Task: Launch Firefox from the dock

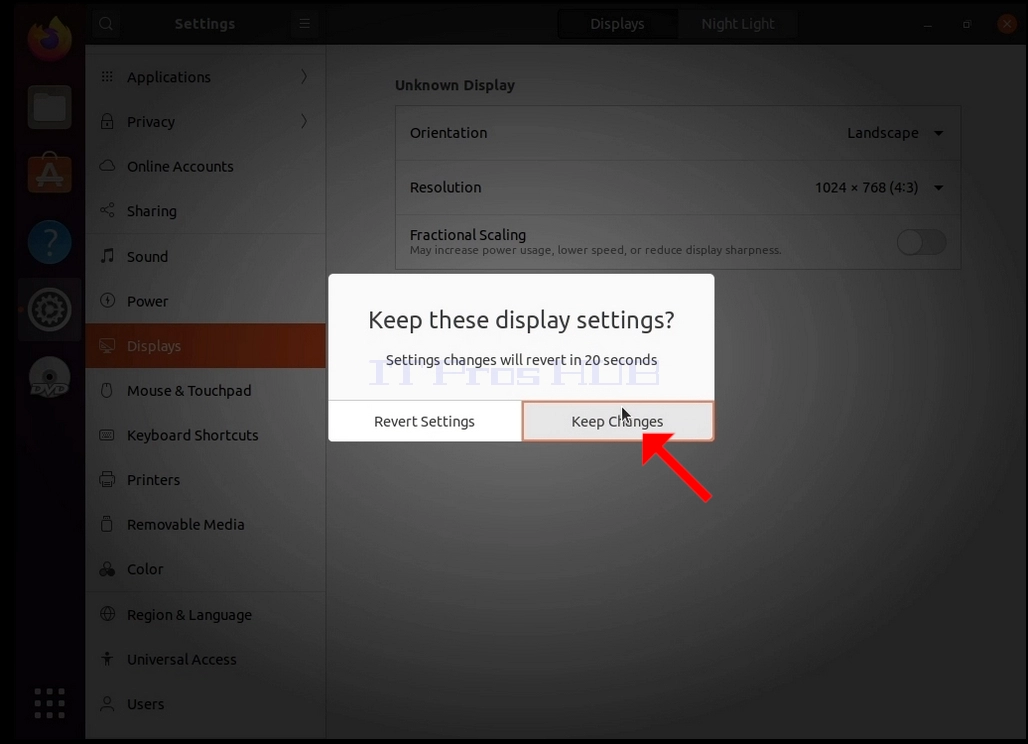Action: tap(50, 39)
